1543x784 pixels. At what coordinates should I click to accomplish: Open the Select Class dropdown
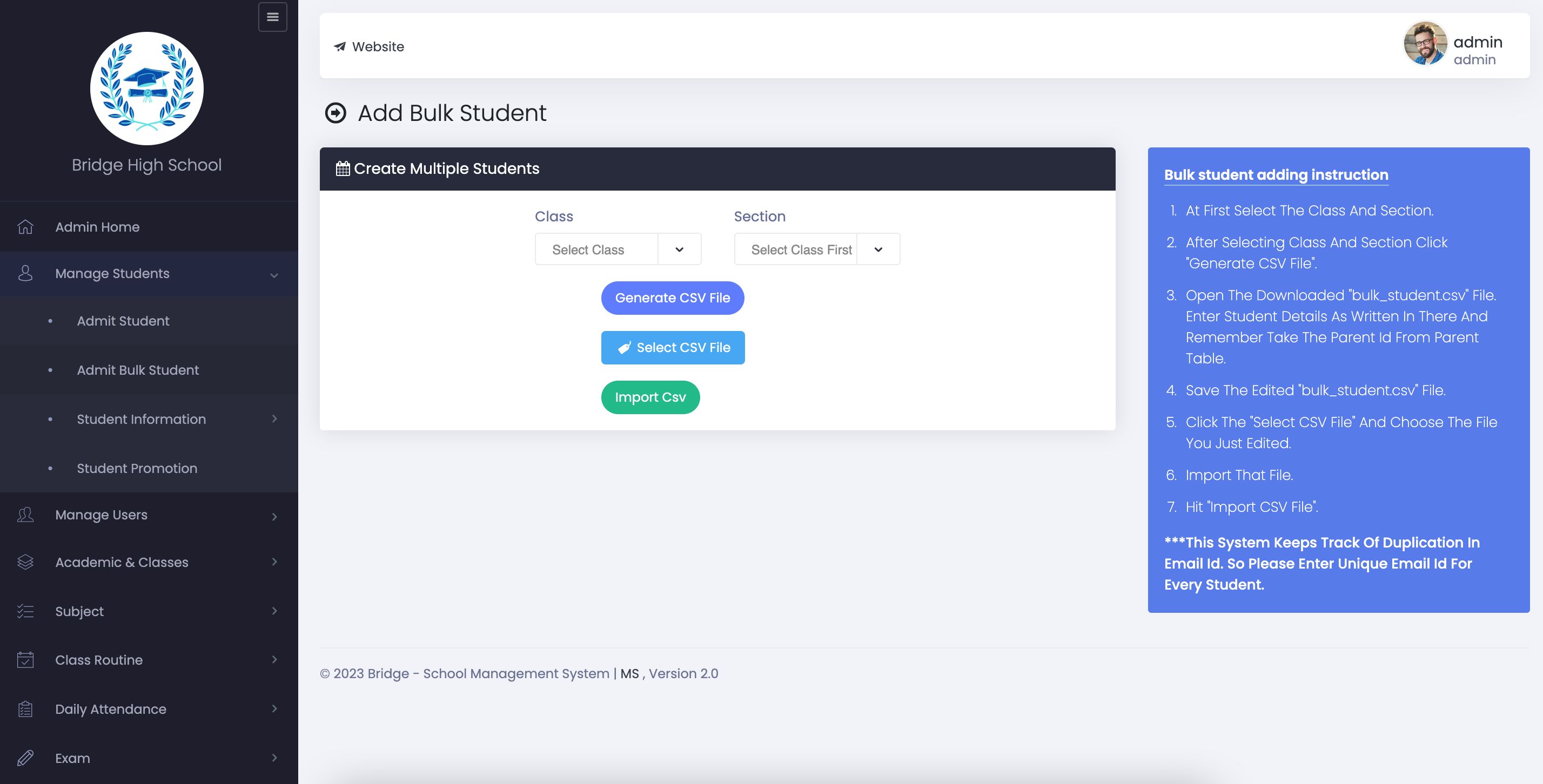(x=618, y=249)
